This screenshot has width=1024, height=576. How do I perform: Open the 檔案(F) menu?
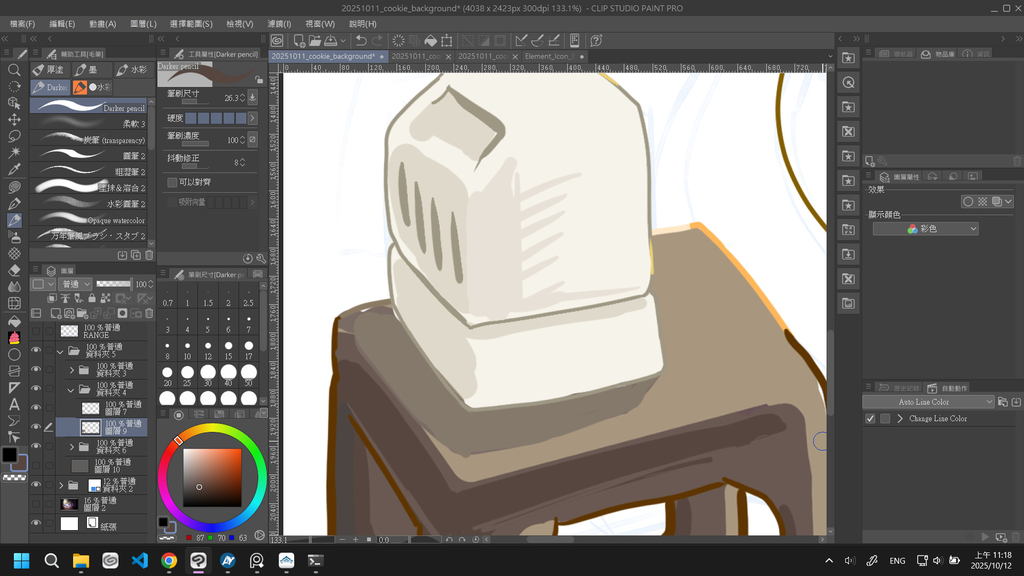tap(22, 23)
